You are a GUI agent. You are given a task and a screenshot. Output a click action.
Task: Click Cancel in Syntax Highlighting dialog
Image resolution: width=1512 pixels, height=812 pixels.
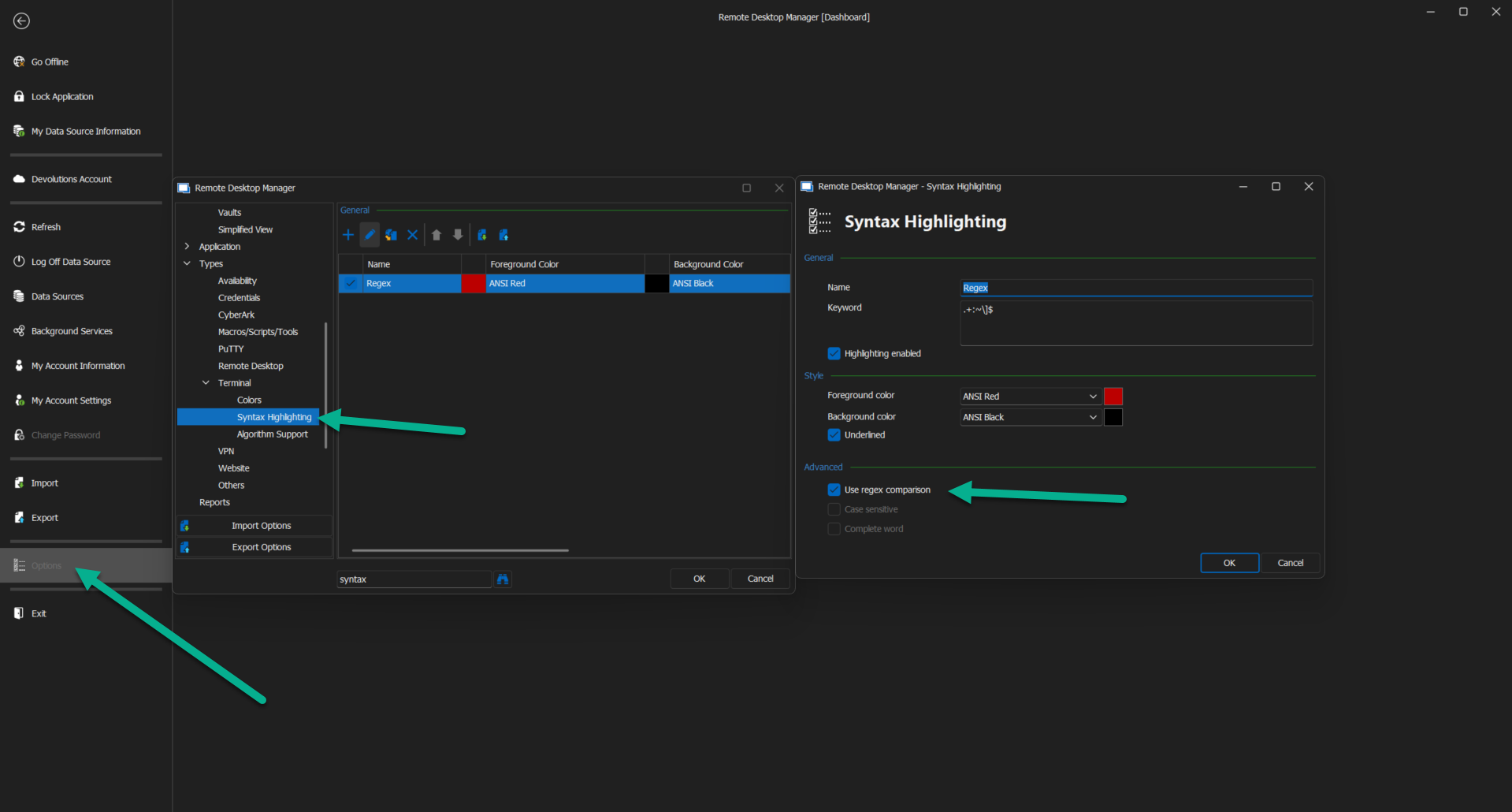click(1290, 563)
